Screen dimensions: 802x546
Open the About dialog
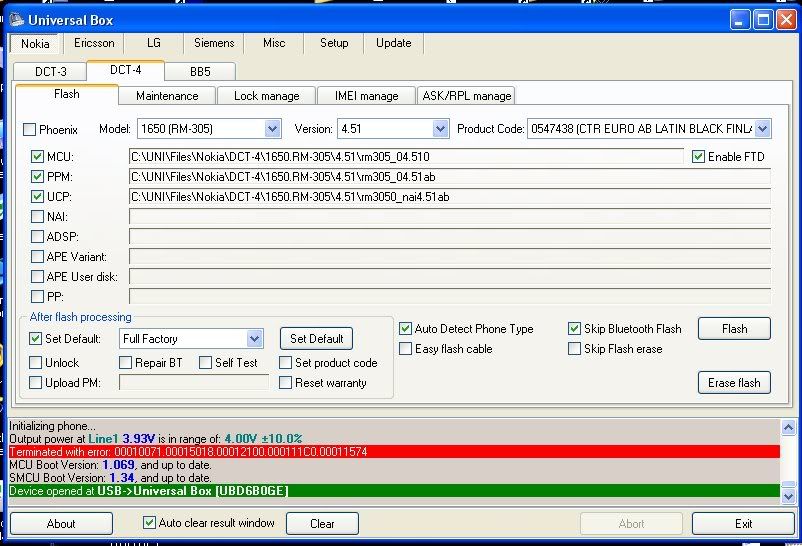[61, 523]
